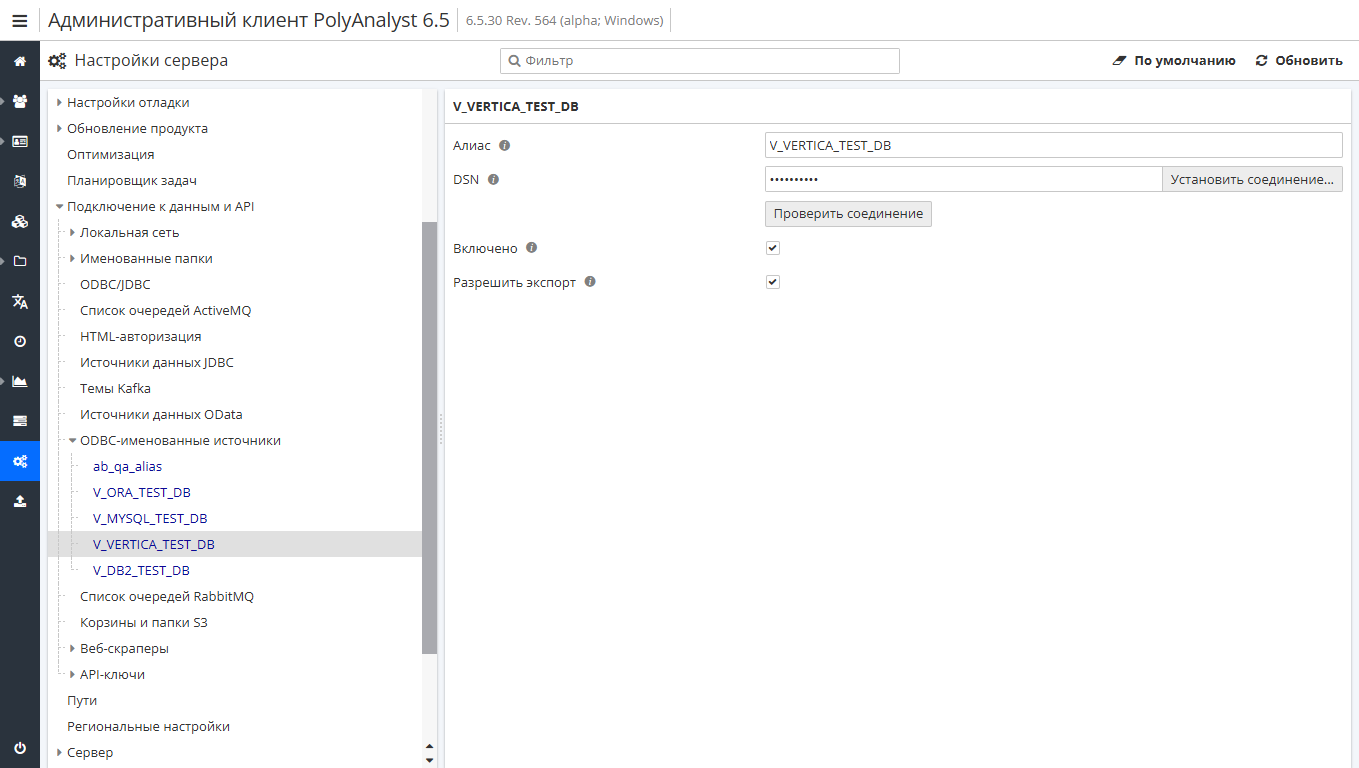Open the users group sidebar icon
This screenshot has width=1359, height=768.
20,101
